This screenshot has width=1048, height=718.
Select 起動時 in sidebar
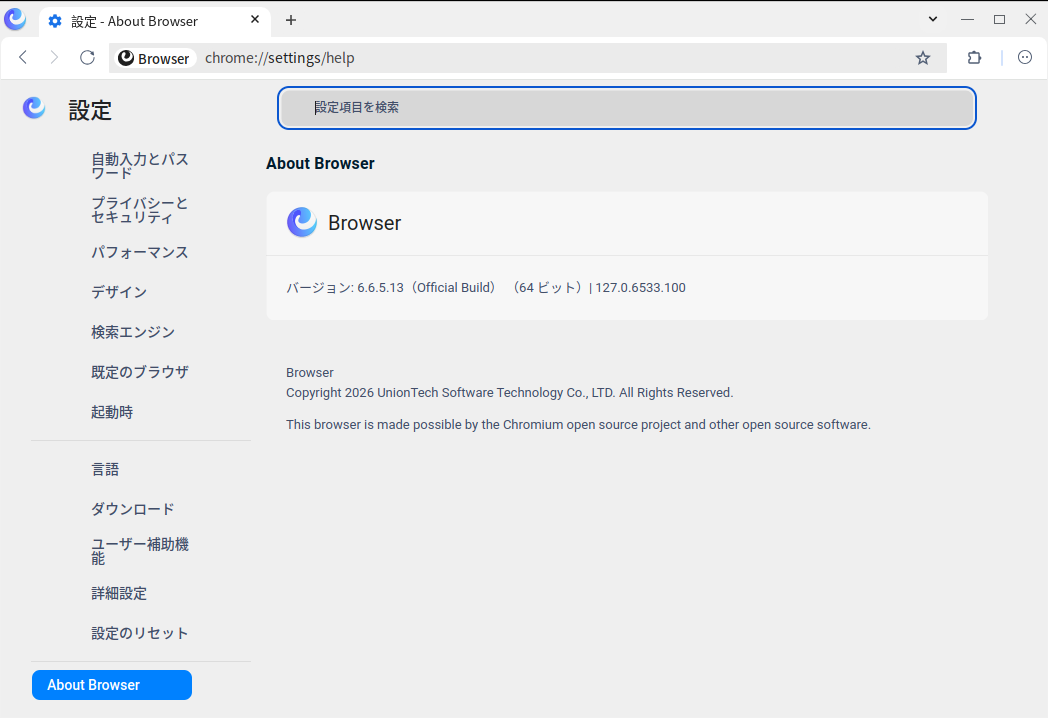click(112, 412)
